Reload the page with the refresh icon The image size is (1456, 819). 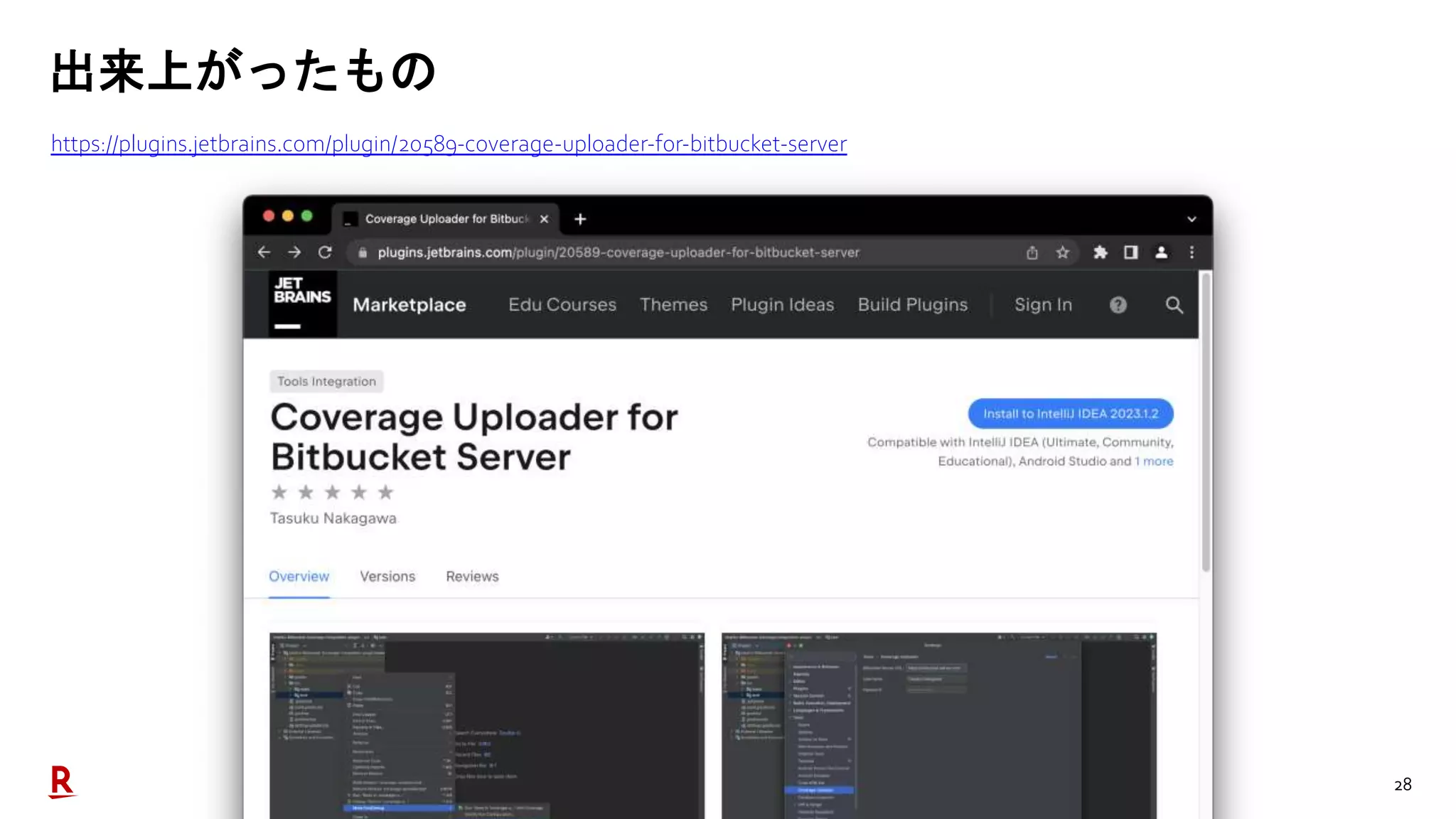click(325, 252)
